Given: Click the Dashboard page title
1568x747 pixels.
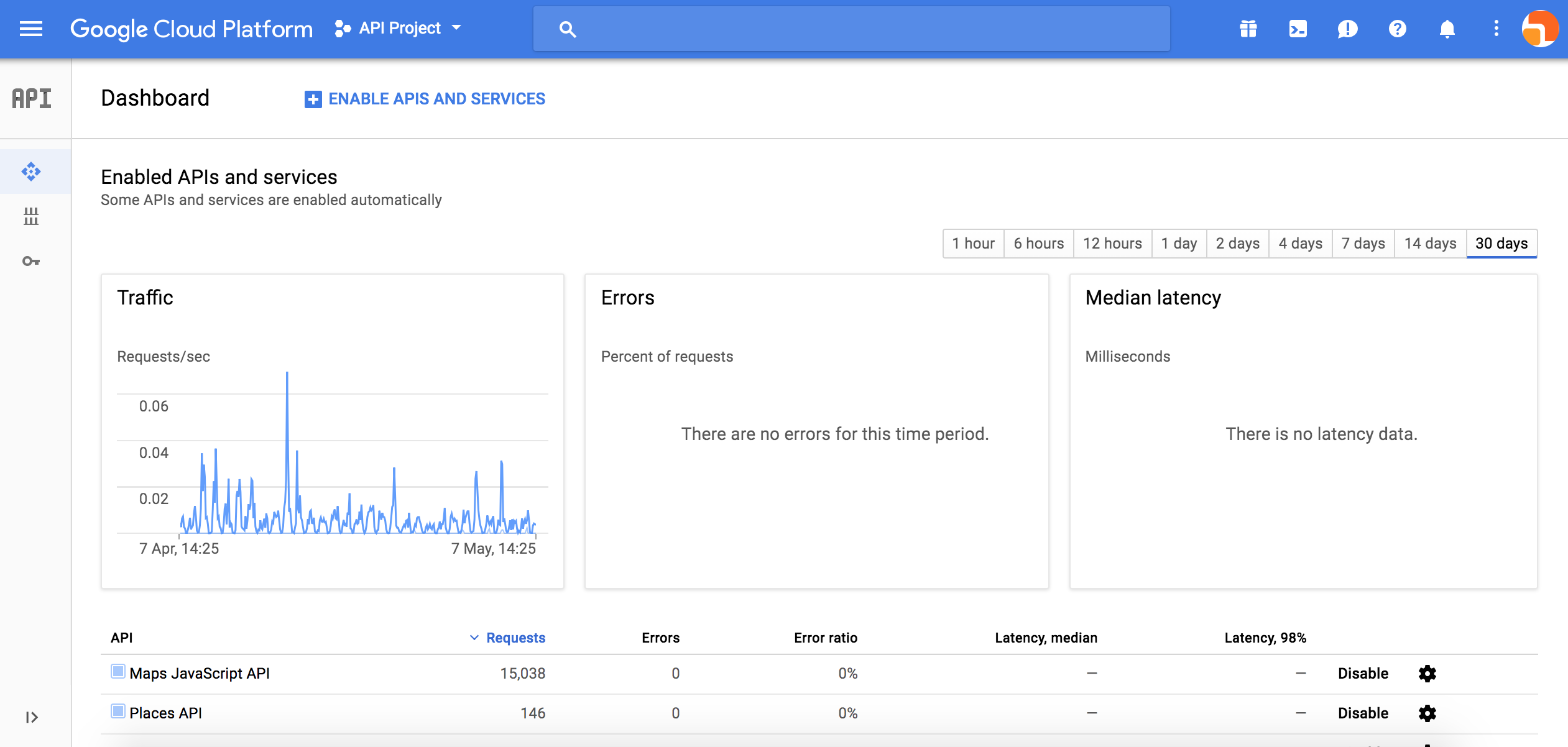Looking at the screenshot, I should pos(155,98).
